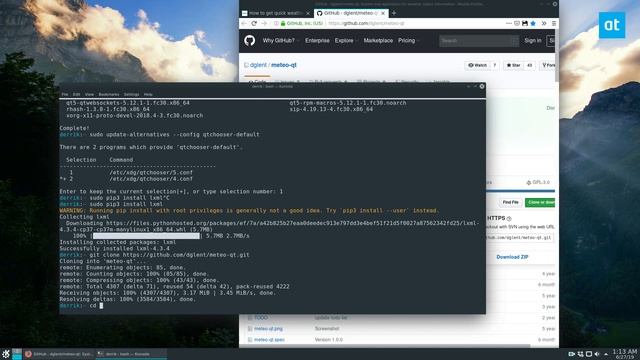The image size is (640, 360).
Task: Open meteo-qt.png file in repository
Action: (268, 329)
